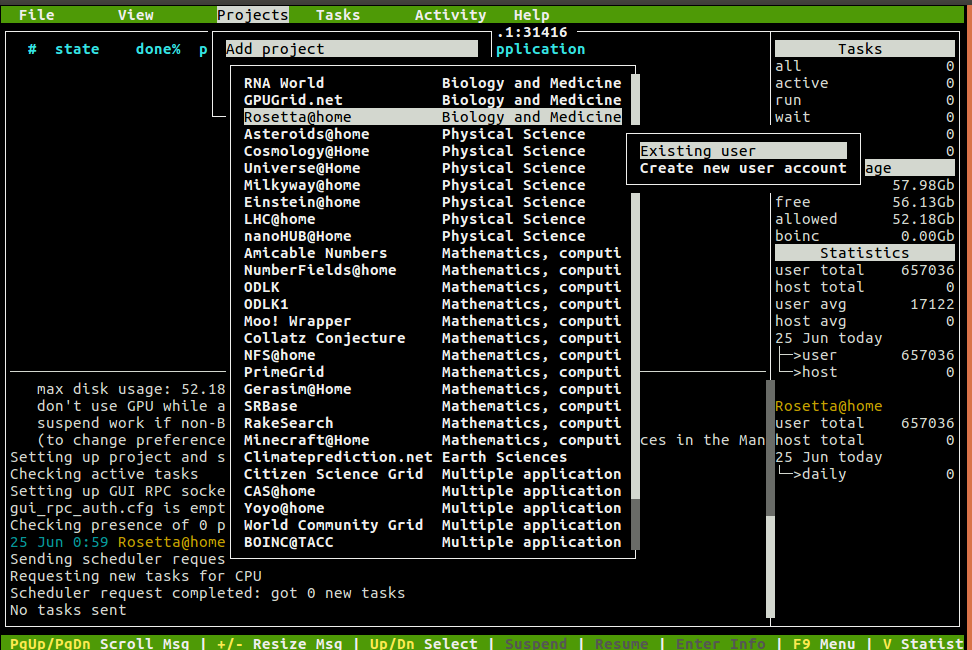This screenshot has width=972, height=650.
Task: Choose the Collatz Conjecture project
Action: coord(433,338)
